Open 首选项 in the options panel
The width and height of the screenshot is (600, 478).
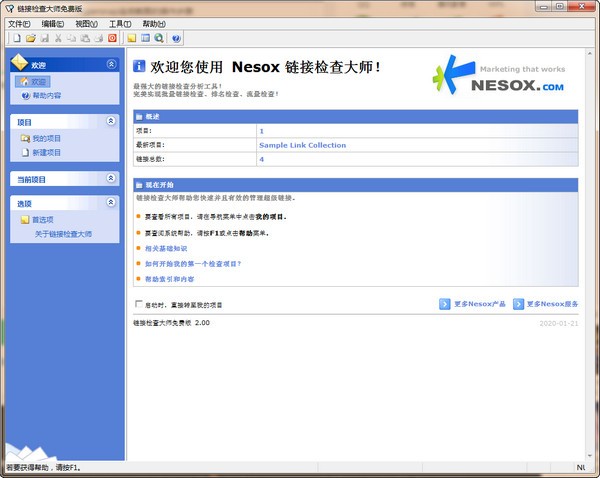click(43, 219)
